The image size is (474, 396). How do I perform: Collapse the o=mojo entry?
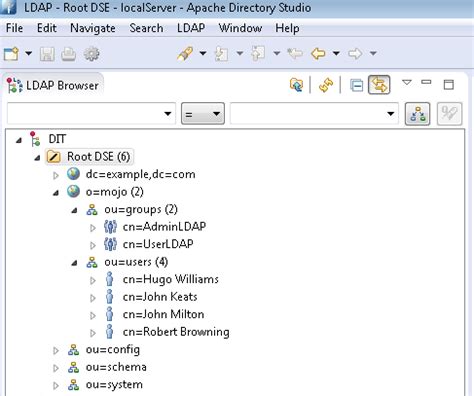pyautogui.click(x=56, y=193)
